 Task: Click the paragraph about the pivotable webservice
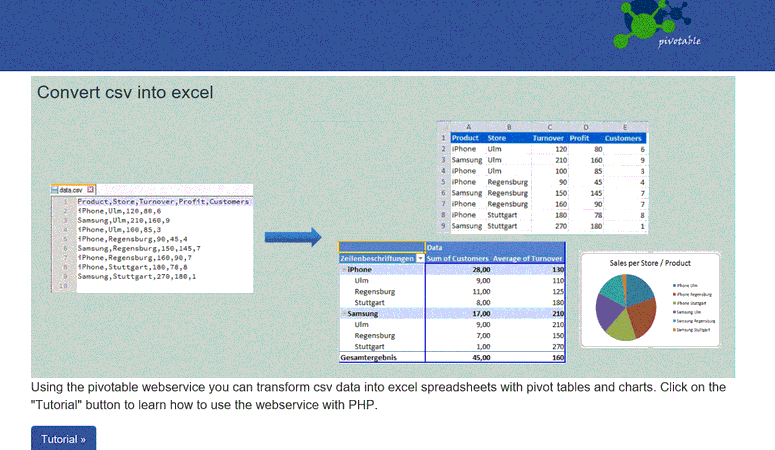pos(378,396)
